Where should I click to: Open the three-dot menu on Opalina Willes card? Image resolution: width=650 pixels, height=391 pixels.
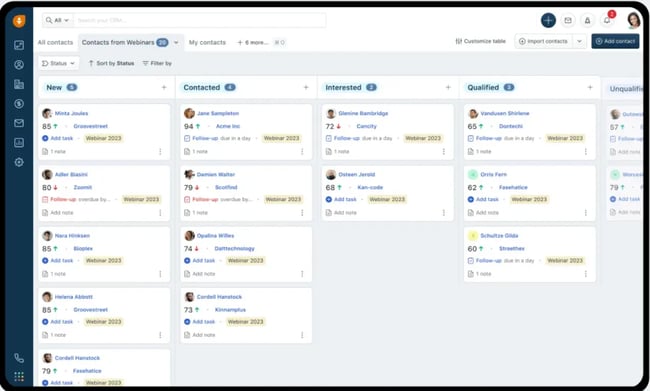tap(302, 274)
